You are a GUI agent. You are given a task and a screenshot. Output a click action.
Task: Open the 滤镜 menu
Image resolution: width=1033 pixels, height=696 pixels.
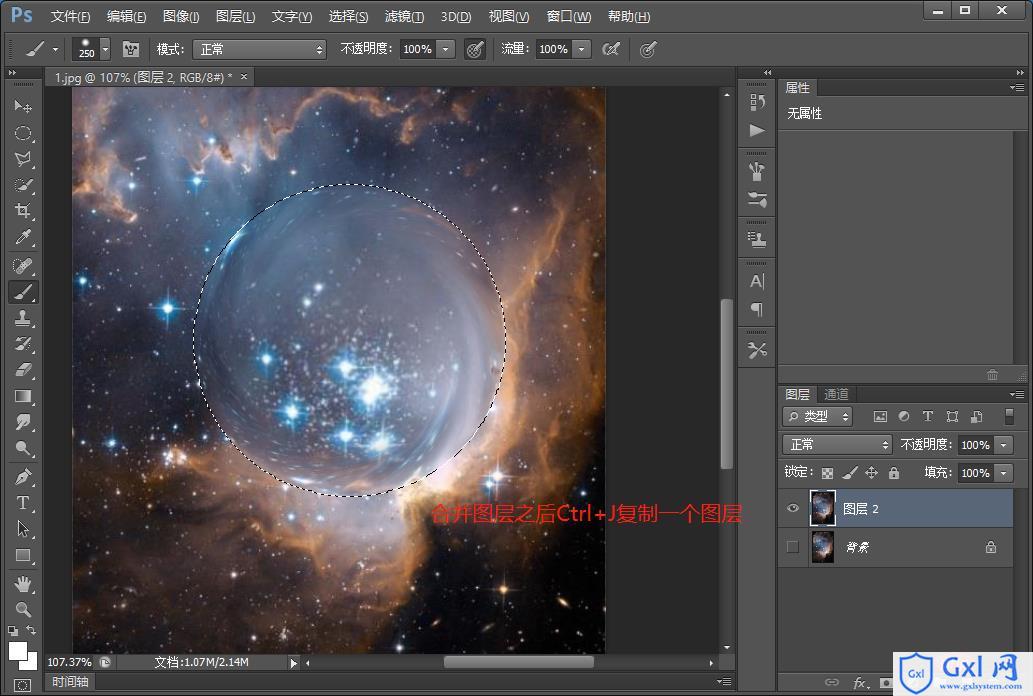click(404, 16)
